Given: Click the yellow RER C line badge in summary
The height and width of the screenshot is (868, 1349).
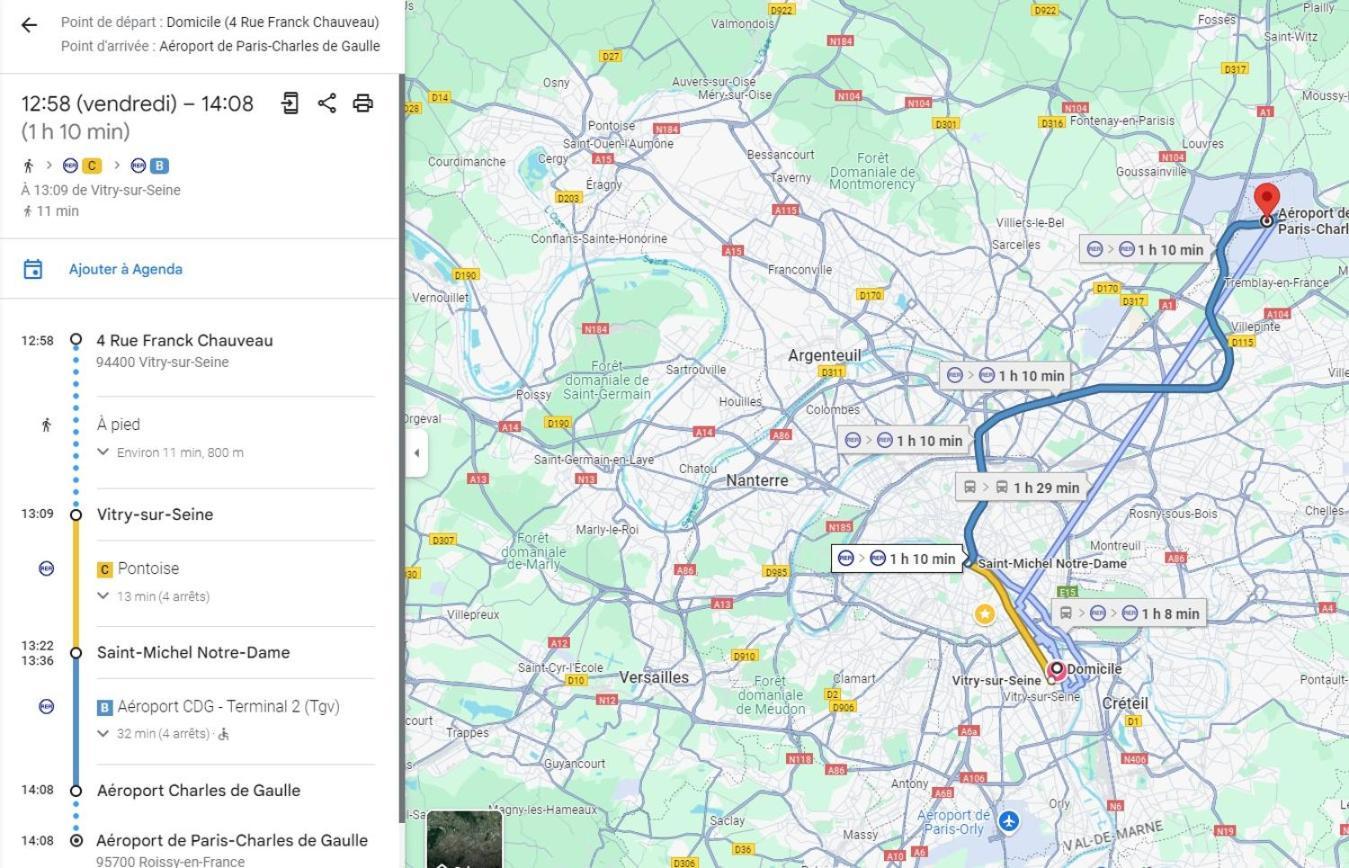Looking at the screenshot, I should 92,166.
